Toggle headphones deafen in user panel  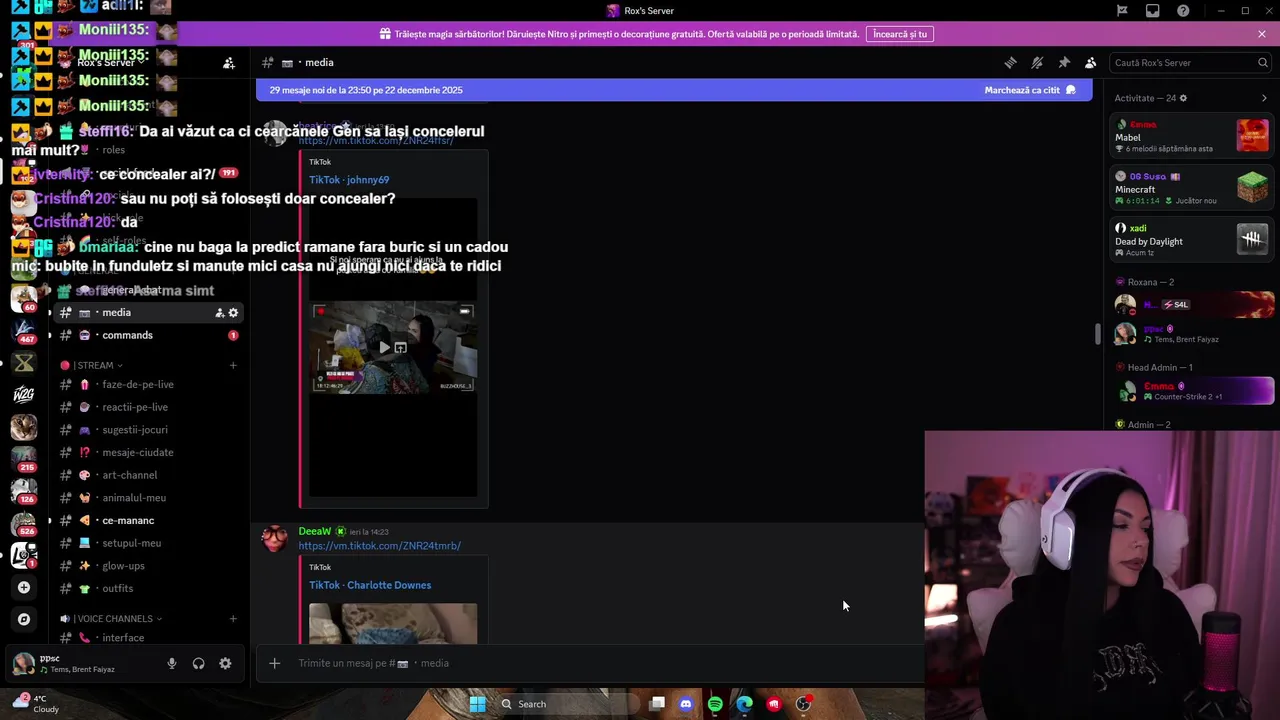tap(199, 663)
